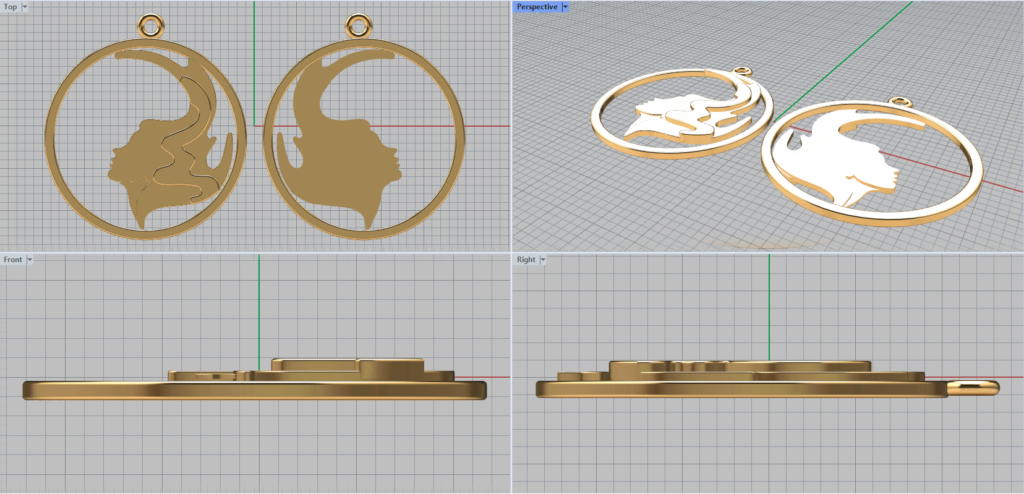1024x494 pixels.
Task: Click the green Y-axis line in Top view
Action: 254,60
